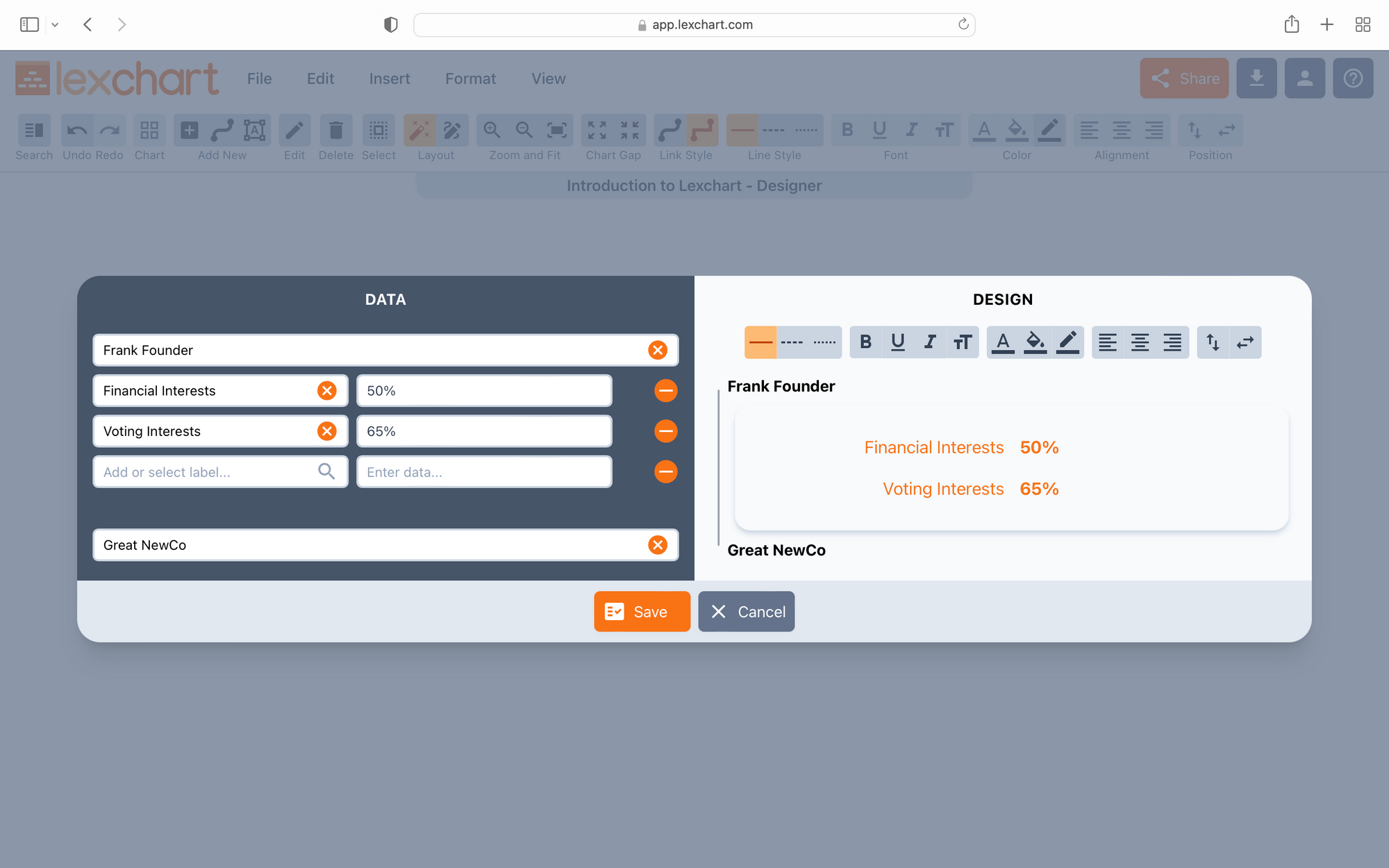Toggle the browser sidebar

tap(29, 24)
